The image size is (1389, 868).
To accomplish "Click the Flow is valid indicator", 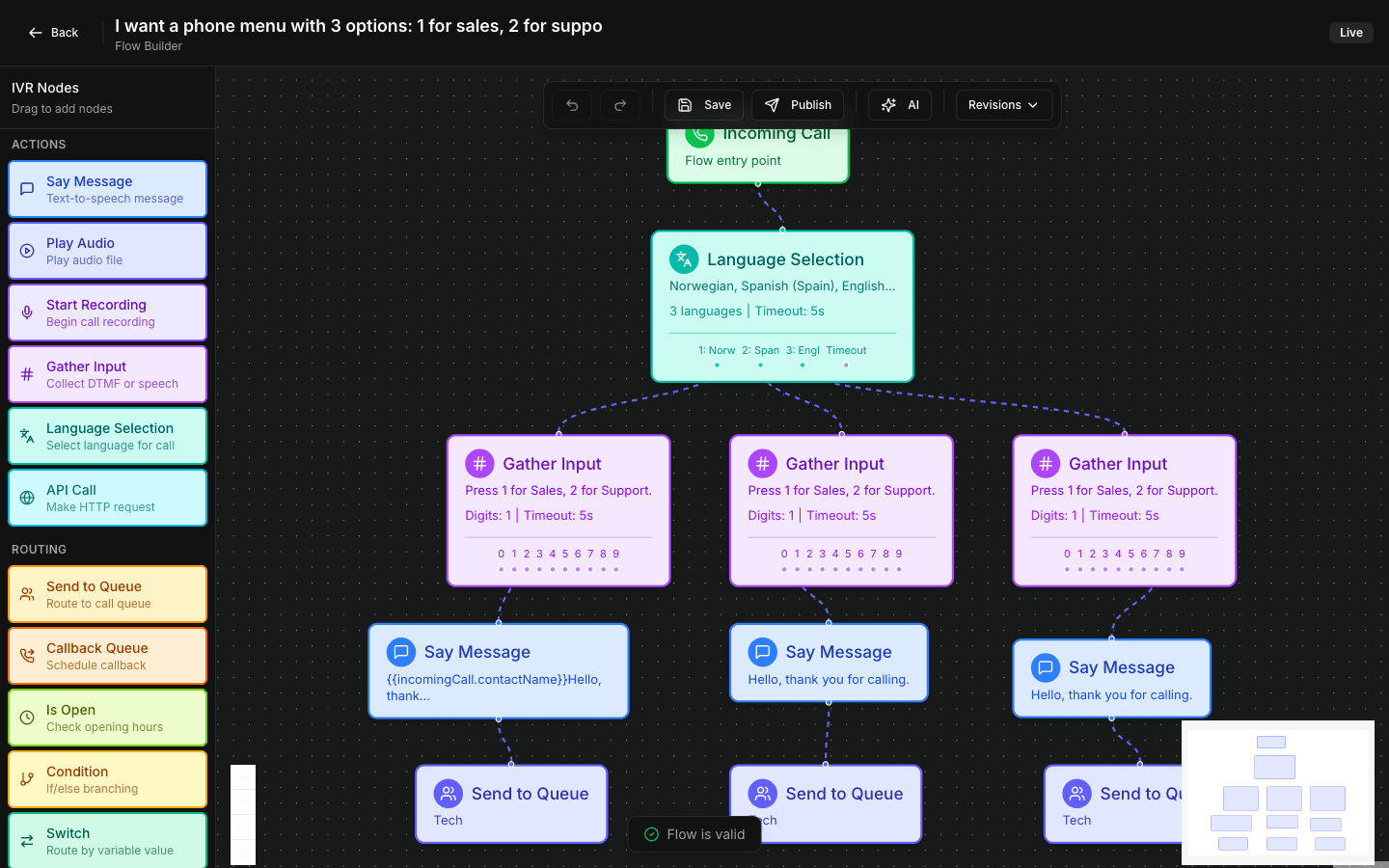I will [694, 834].
